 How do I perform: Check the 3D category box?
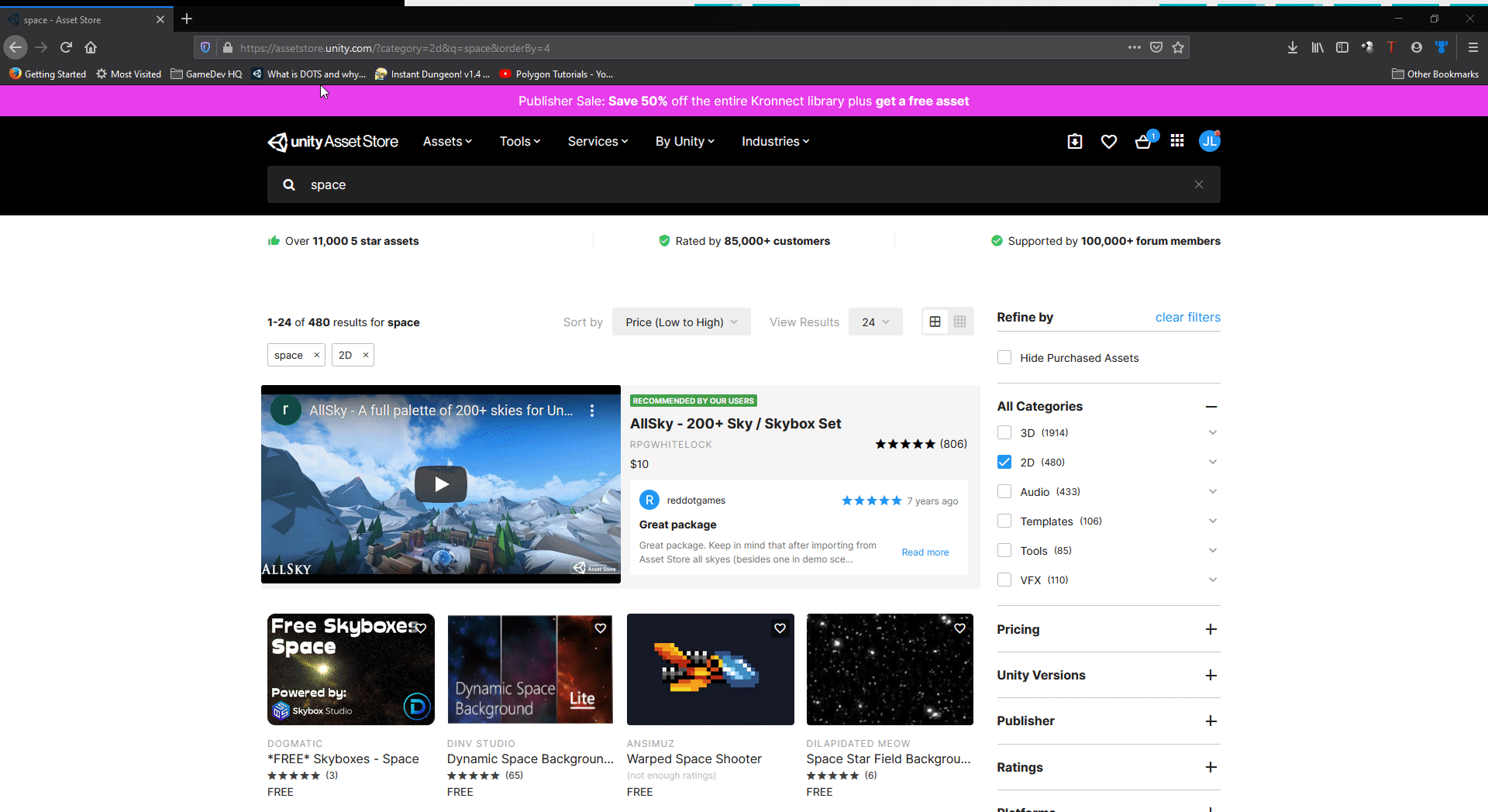[x=1004, y=432]
